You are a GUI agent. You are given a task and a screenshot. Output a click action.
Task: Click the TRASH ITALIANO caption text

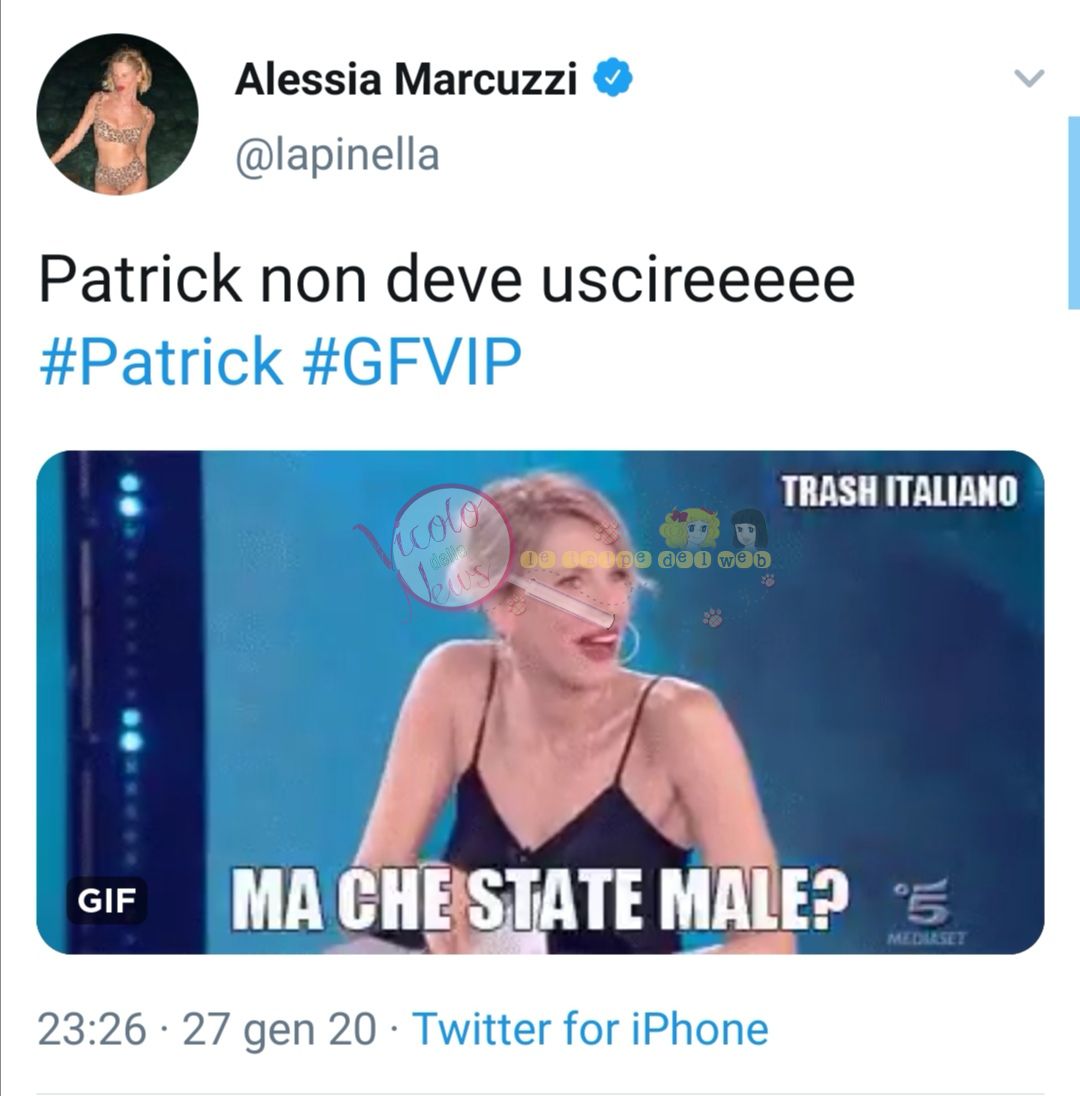coord(900,491)
